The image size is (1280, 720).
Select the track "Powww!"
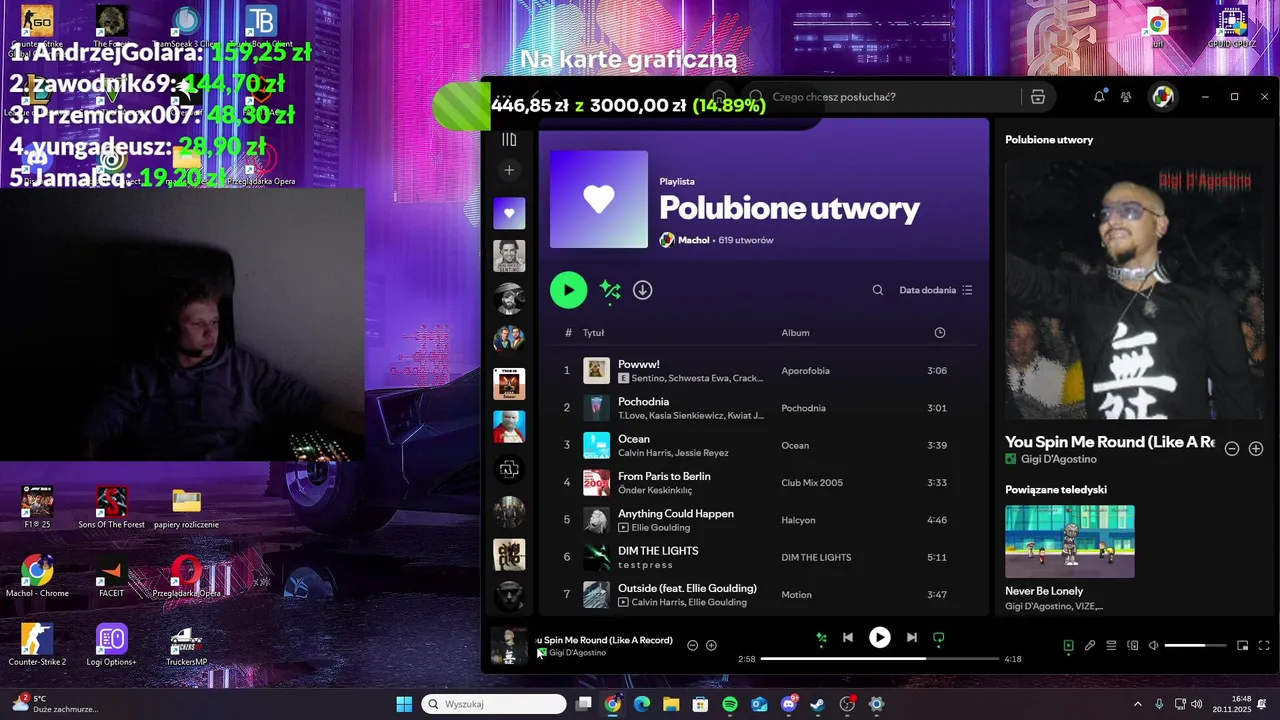click(x=638, y=364)
